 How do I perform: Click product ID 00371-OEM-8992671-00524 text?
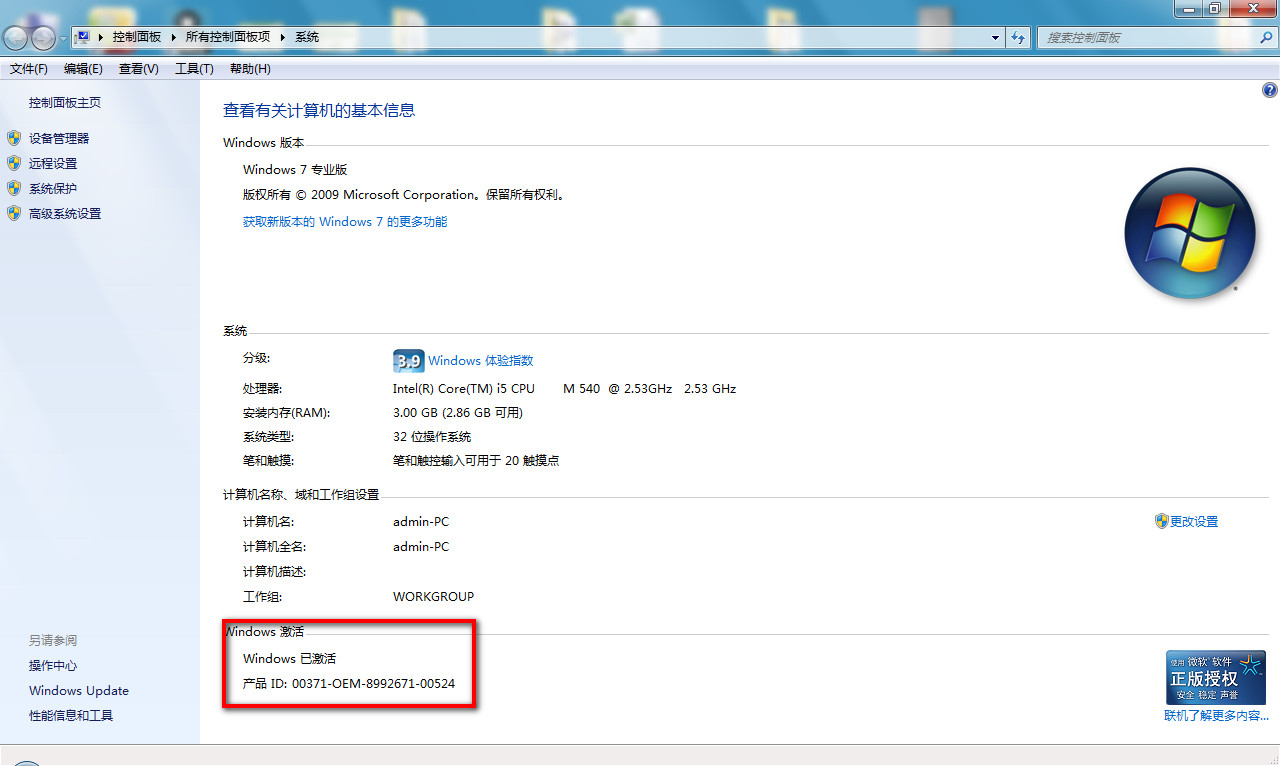tap(374, 684)
